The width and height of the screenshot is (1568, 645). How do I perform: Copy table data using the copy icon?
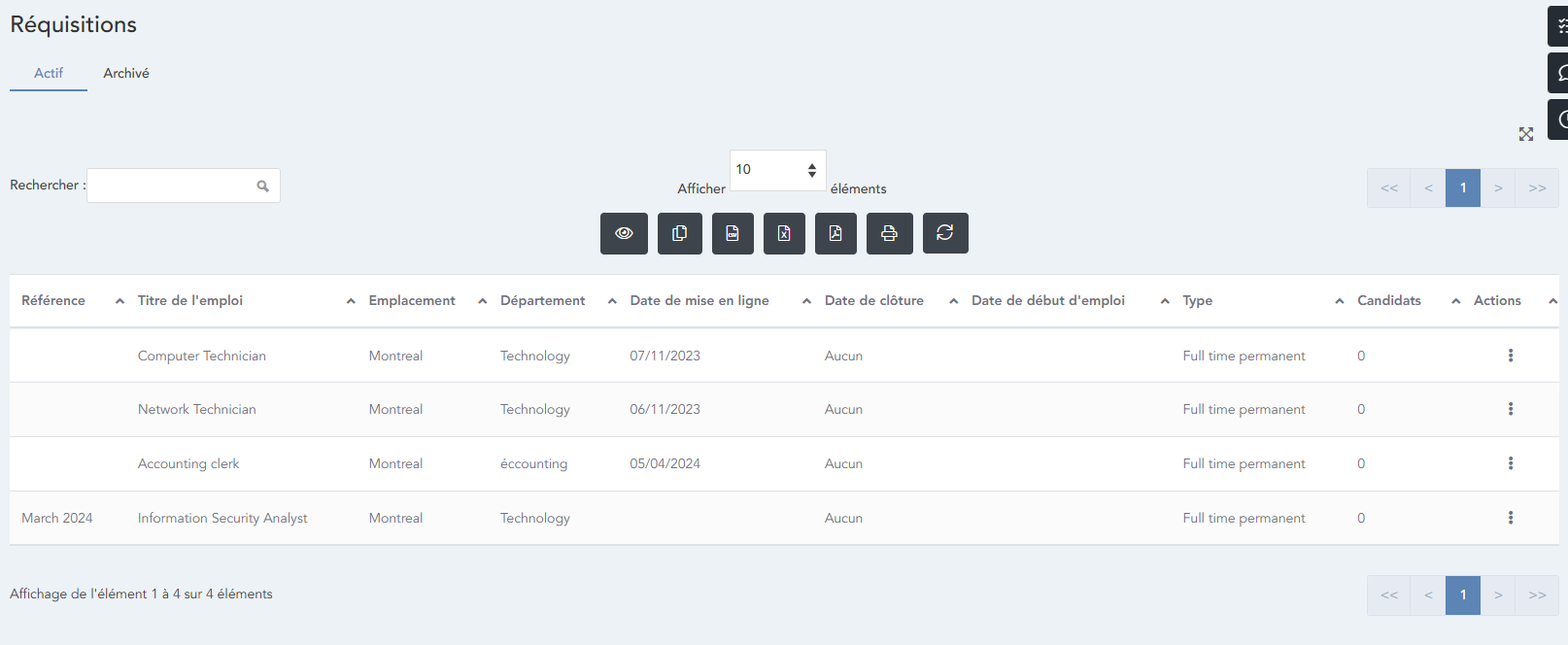coord(679,233)
